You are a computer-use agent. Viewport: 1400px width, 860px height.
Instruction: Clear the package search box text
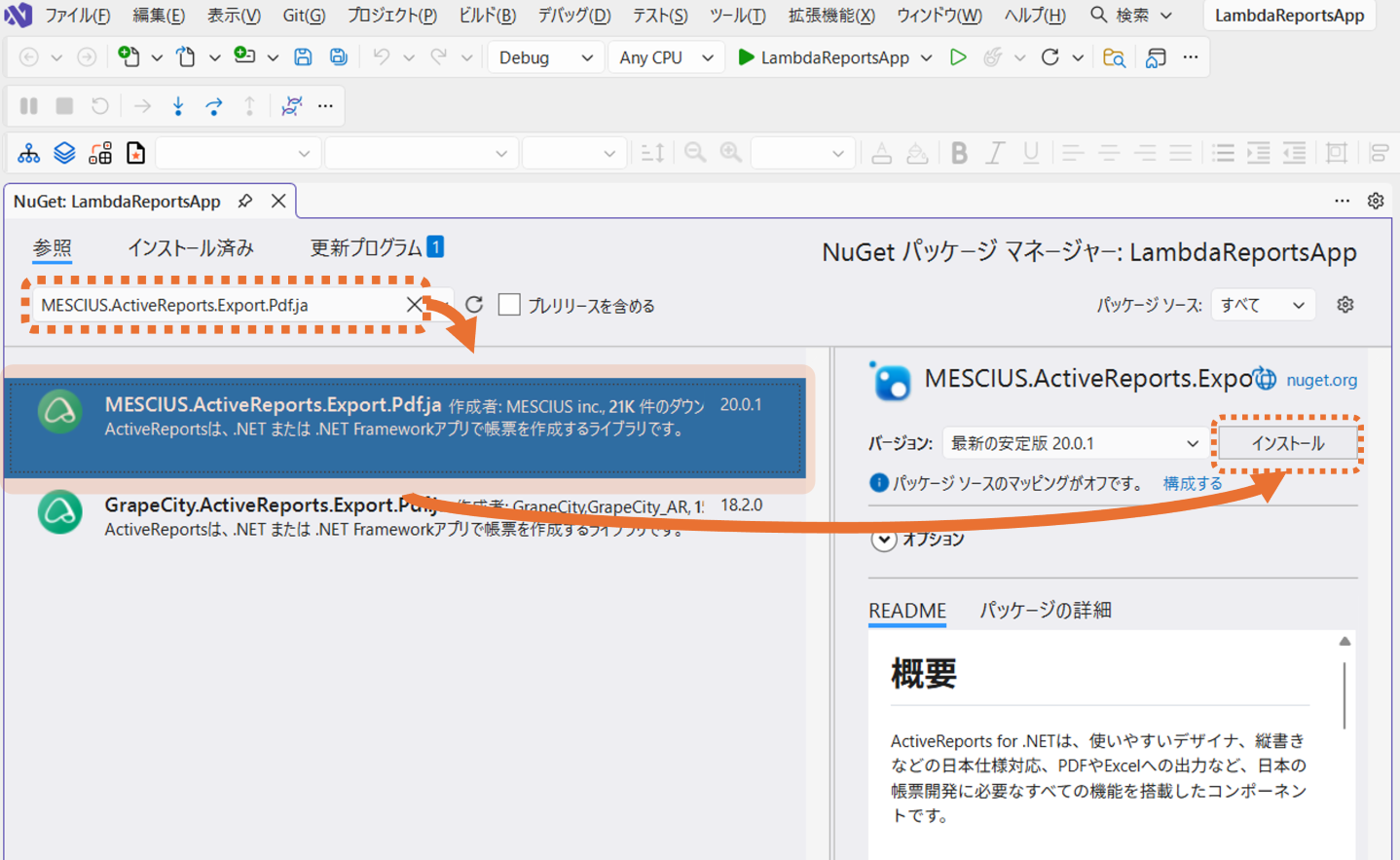[x=414, y=305]
